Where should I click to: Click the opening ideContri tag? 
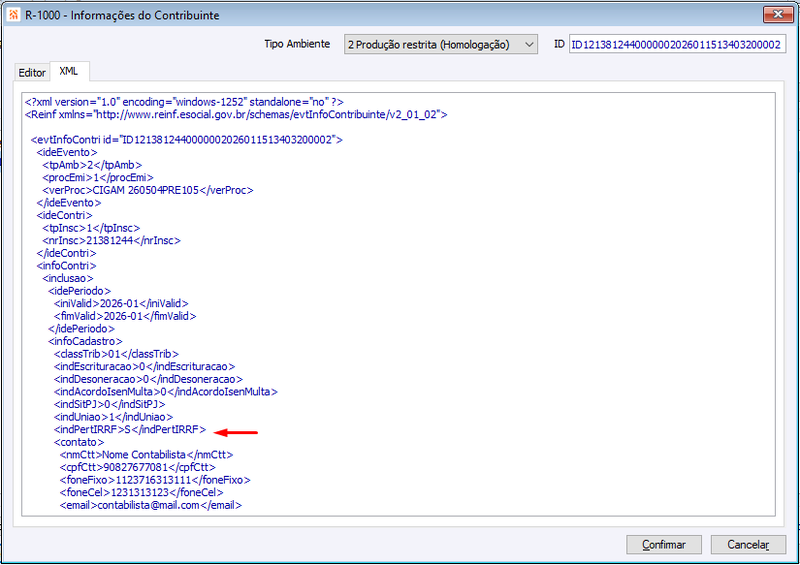point(64,215)
